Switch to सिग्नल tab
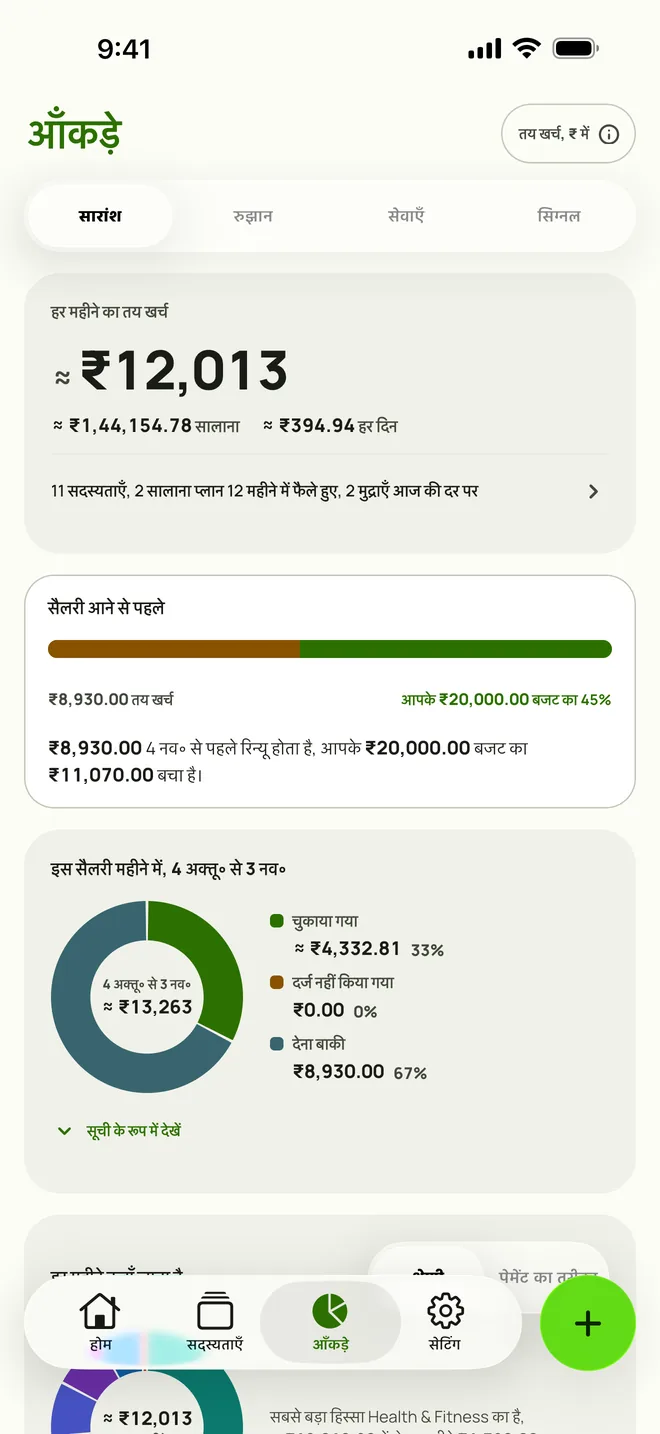The image size is (660, 1434). coord(559,216)
